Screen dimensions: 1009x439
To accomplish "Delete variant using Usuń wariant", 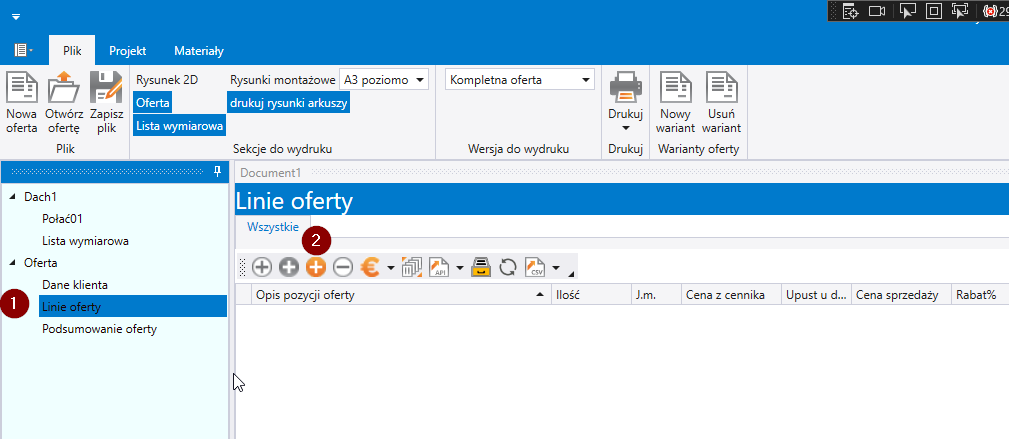I will (x=721, y=88).
